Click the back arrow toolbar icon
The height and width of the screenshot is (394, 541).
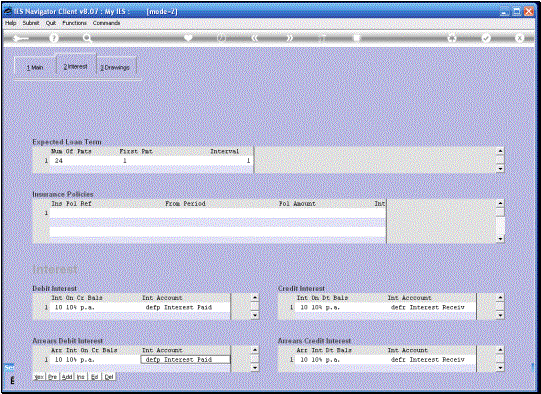pos(20,38)
